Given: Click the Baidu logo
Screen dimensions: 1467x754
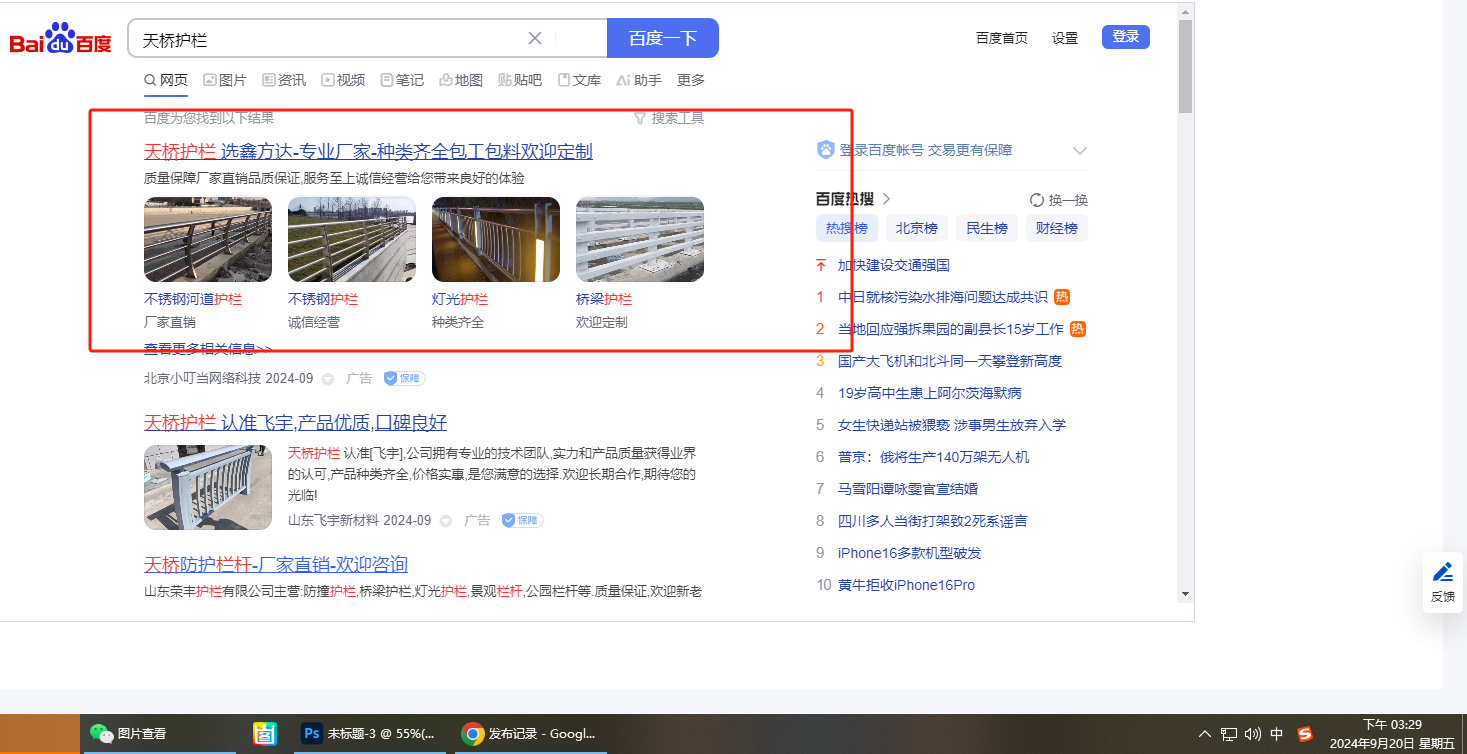Looking at the screenshot, I should [x=60, y=40].
